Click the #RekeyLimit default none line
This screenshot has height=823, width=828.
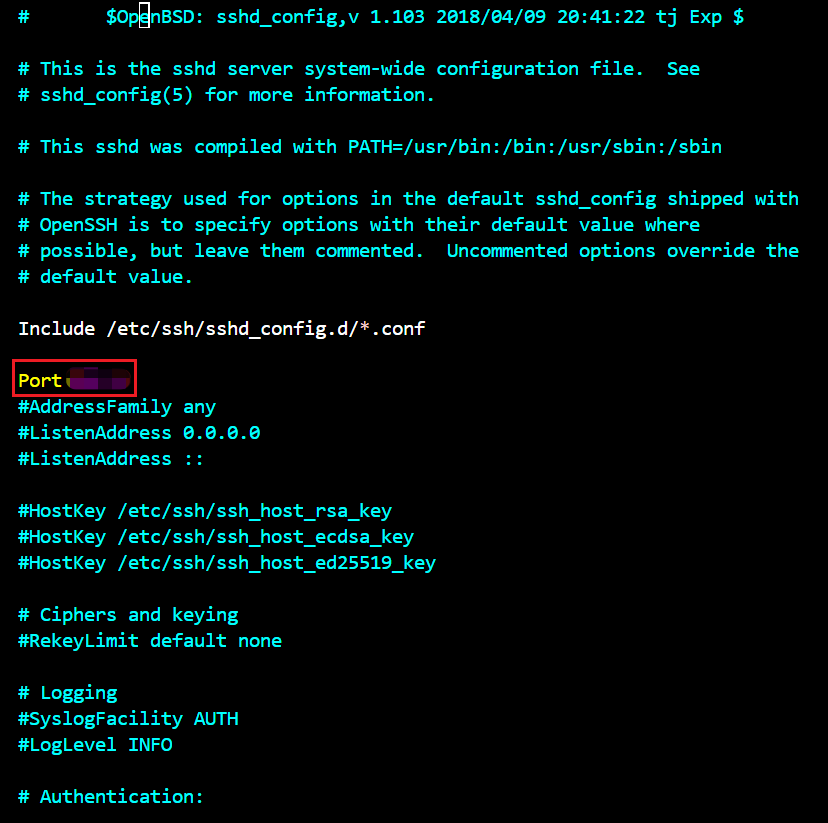(x=150, y=641)
